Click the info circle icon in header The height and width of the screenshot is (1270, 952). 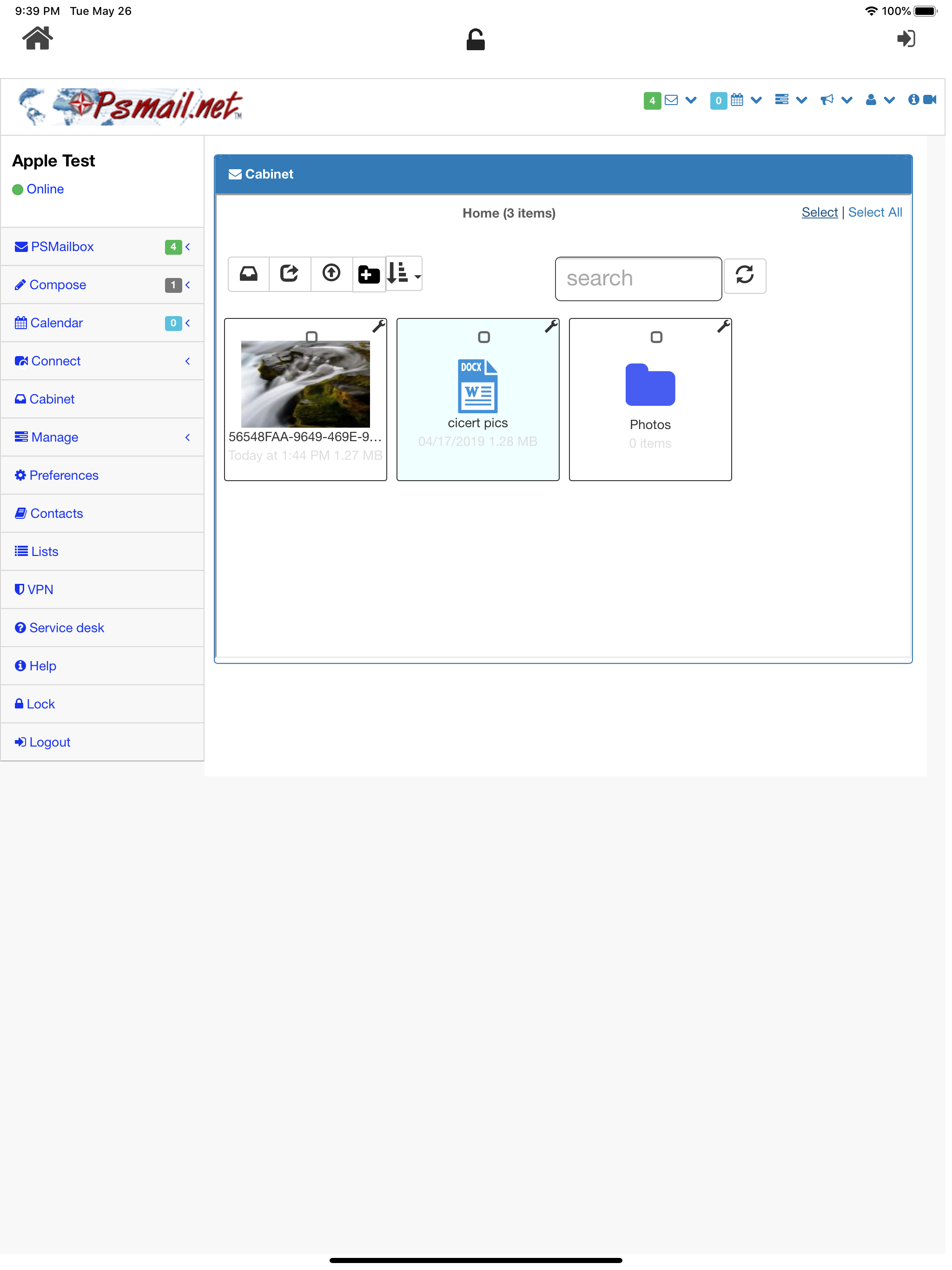pos(913,99)
